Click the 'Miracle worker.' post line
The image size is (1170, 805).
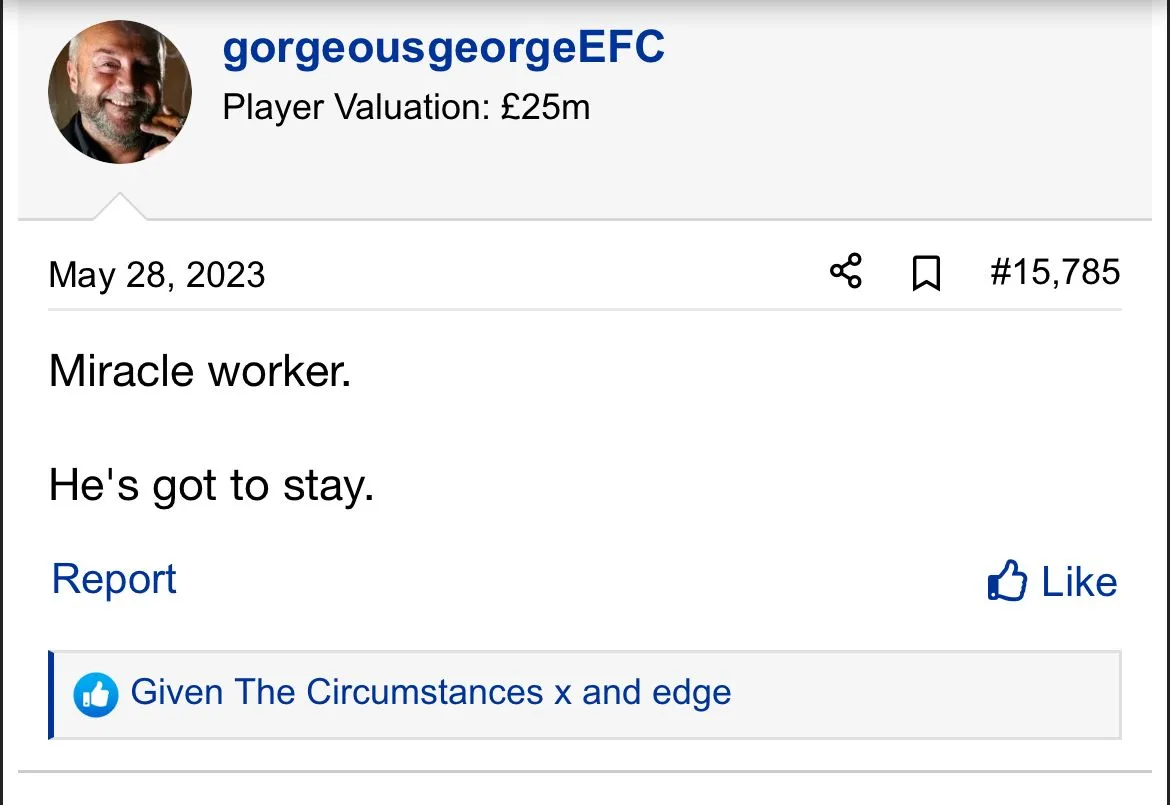(x=200, y=372)
